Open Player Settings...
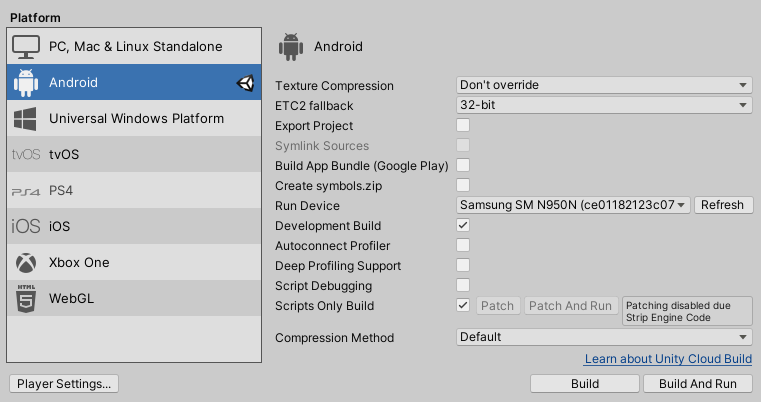 coord(64,384)
